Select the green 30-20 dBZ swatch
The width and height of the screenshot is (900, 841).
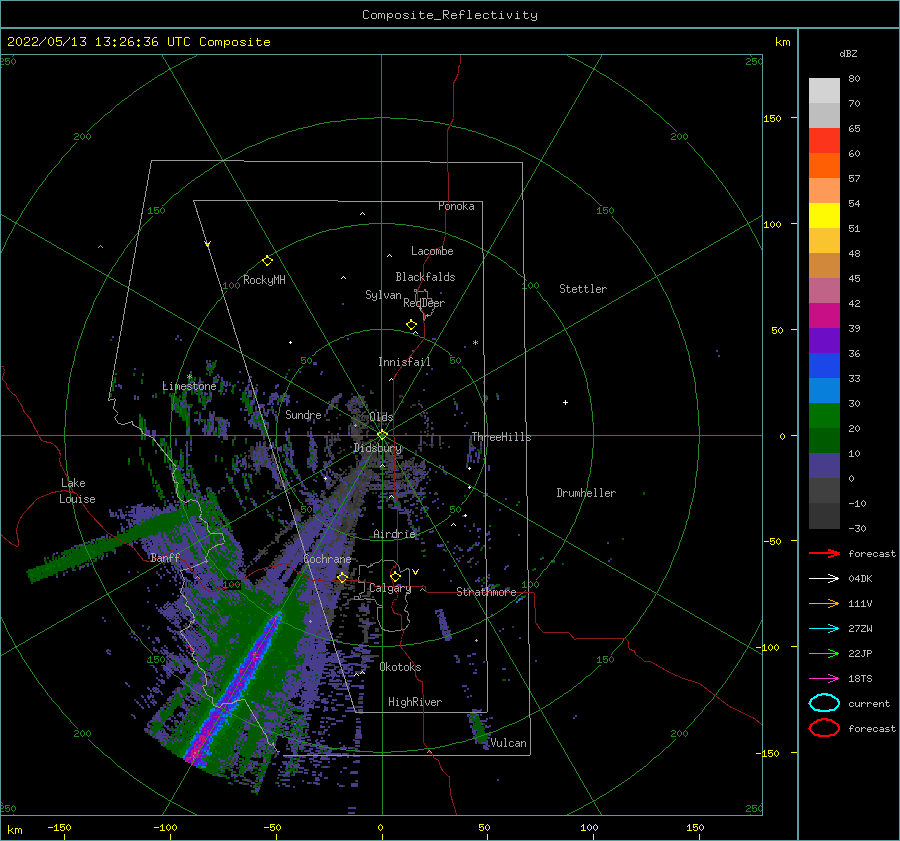pyautogui.click(x=824, y=415)
